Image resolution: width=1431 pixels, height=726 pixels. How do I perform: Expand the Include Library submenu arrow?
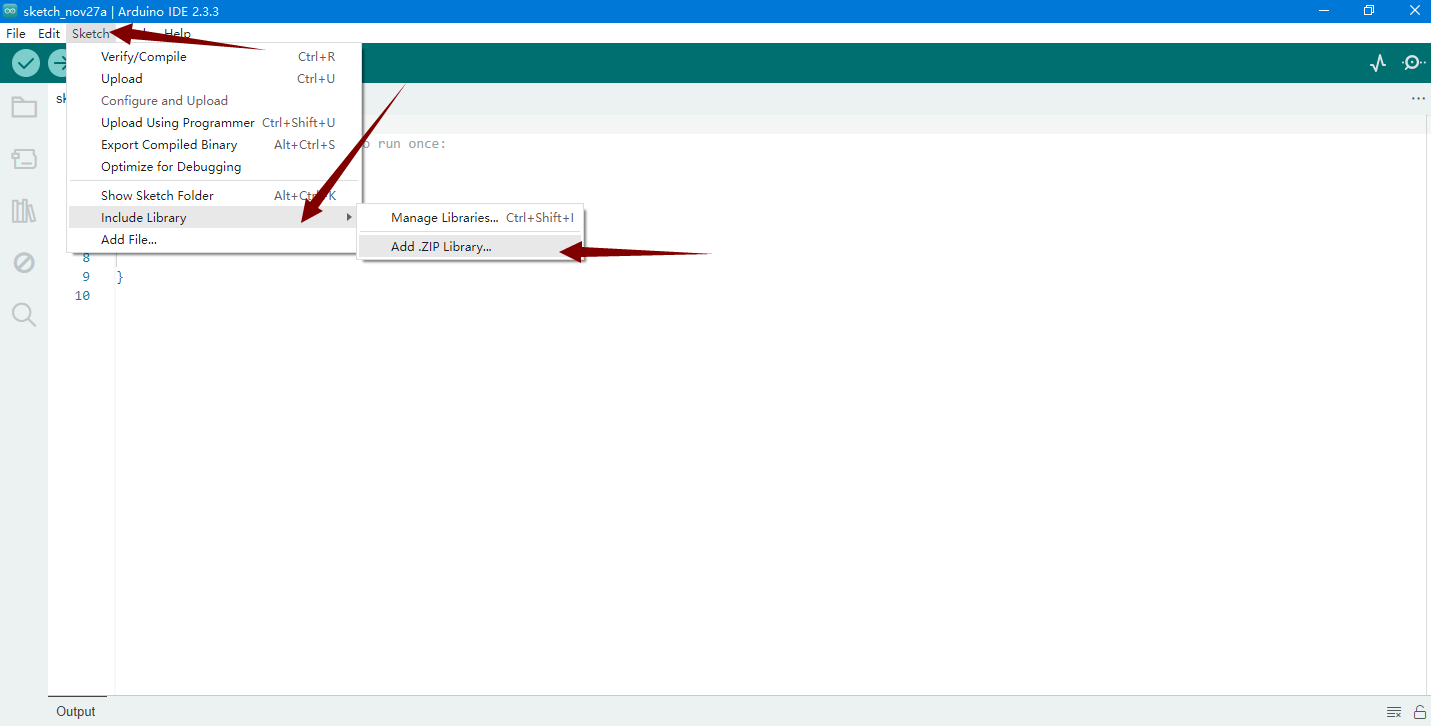[349, 217]
